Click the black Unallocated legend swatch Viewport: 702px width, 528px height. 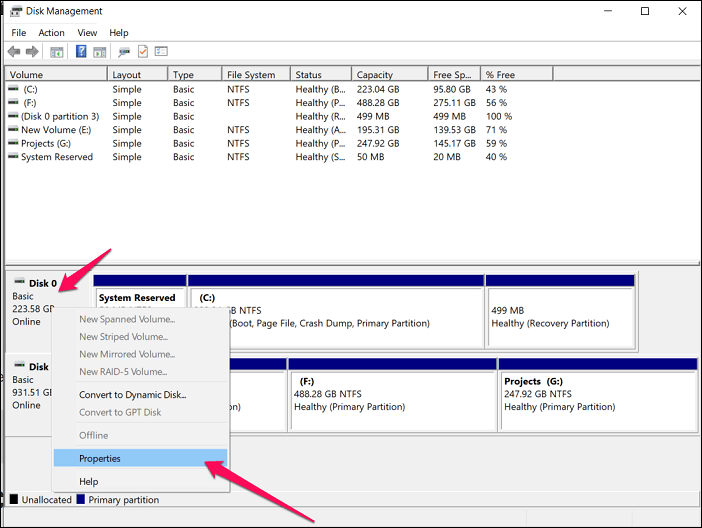14,499
